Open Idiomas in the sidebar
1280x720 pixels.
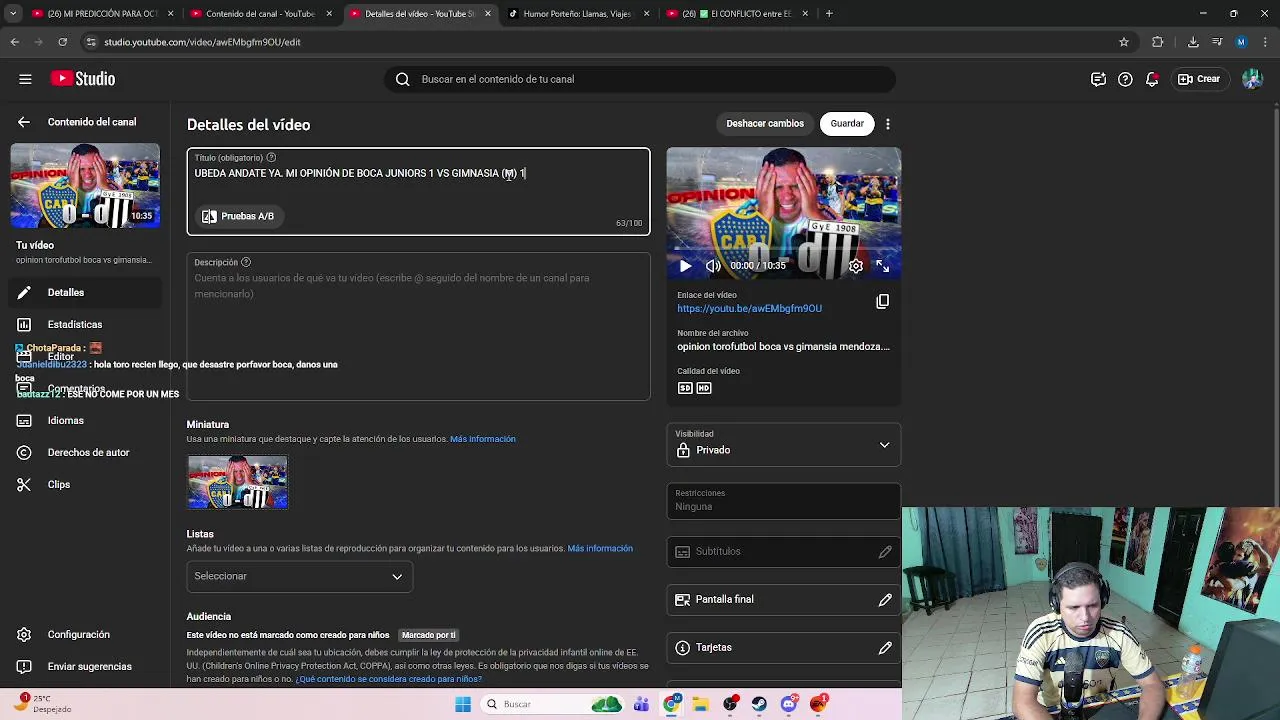pyautogui.click(x=85, y=421)
